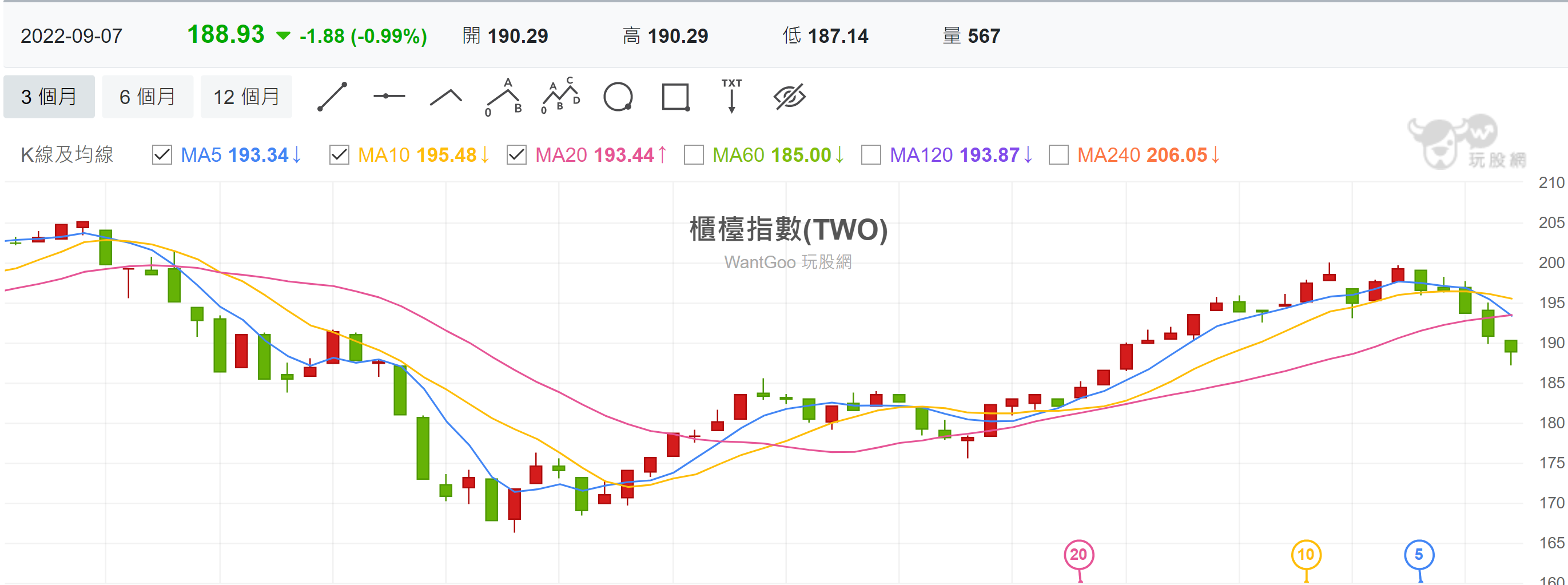Click the 櫃檯指數(TWO) chart title
This screenshot has height=585, width=1568.
pos(788,229)
